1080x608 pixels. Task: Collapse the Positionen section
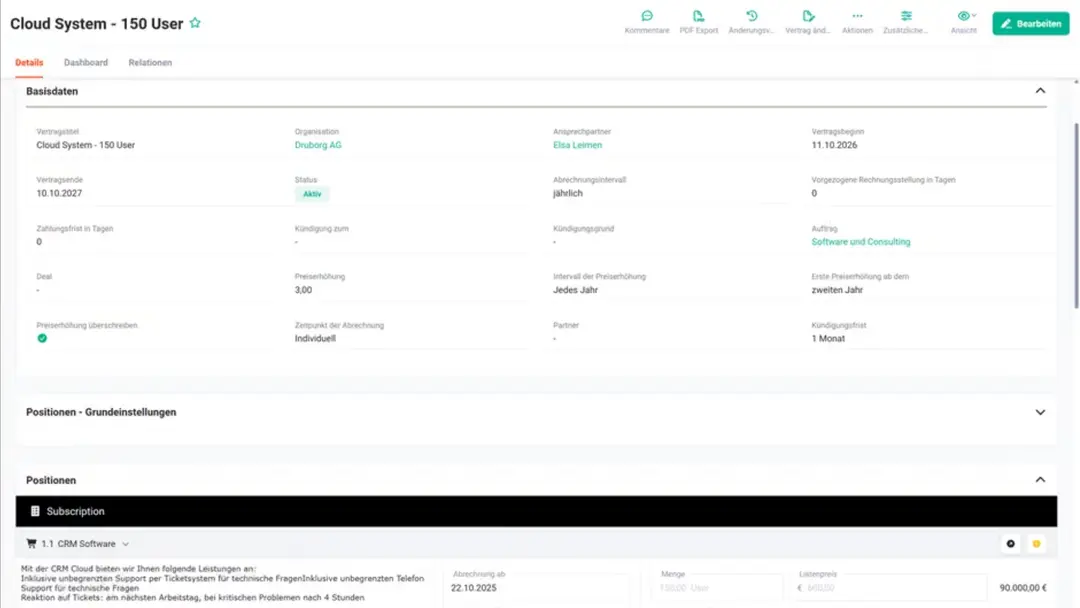[x=1040, y=480]
